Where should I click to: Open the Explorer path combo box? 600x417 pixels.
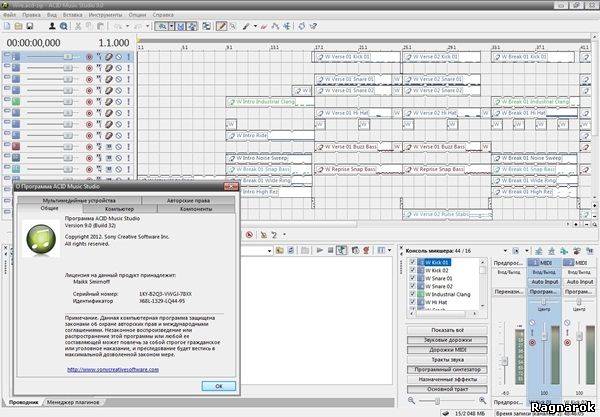[269, 251]
